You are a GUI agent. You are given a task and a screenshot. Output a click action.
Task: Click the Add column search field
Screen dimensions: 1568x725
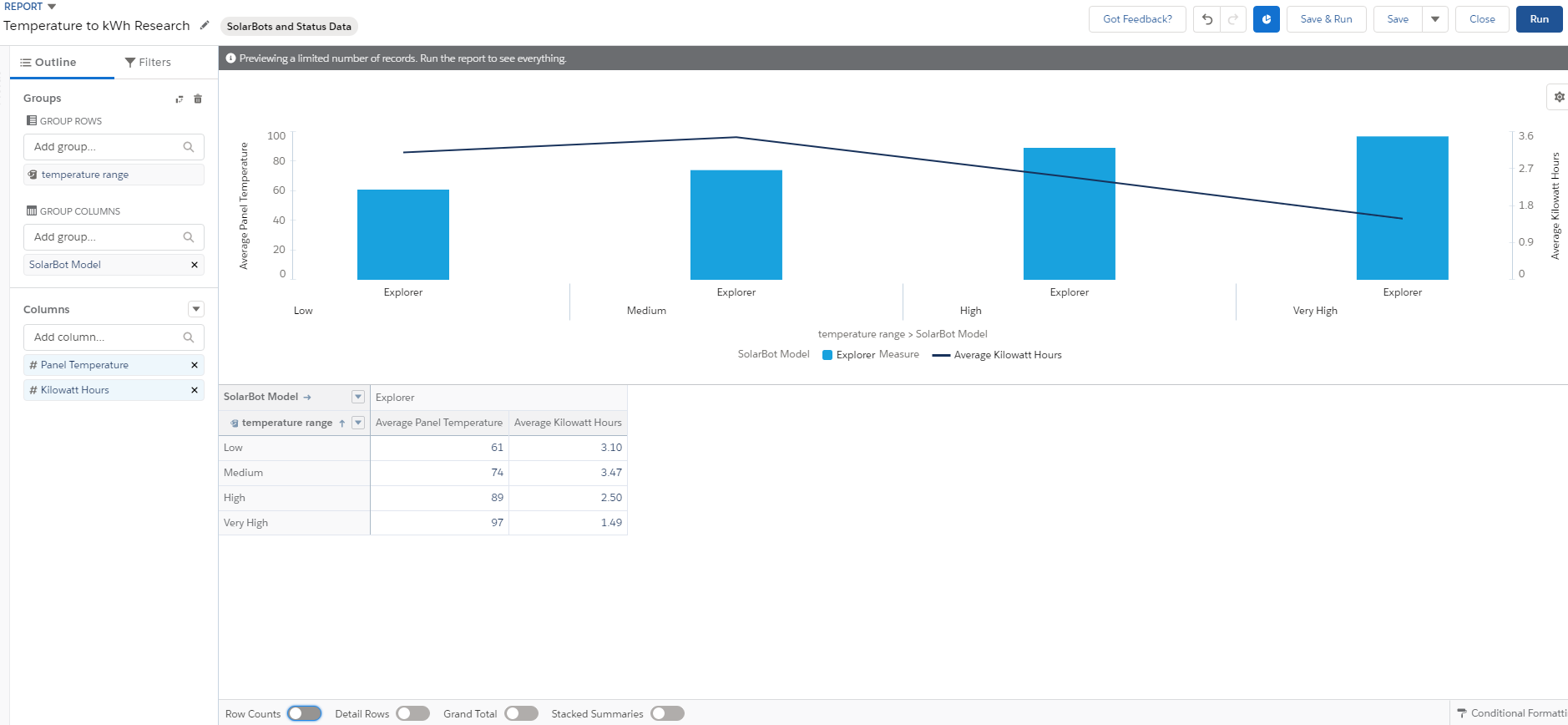tap(106, 337)
